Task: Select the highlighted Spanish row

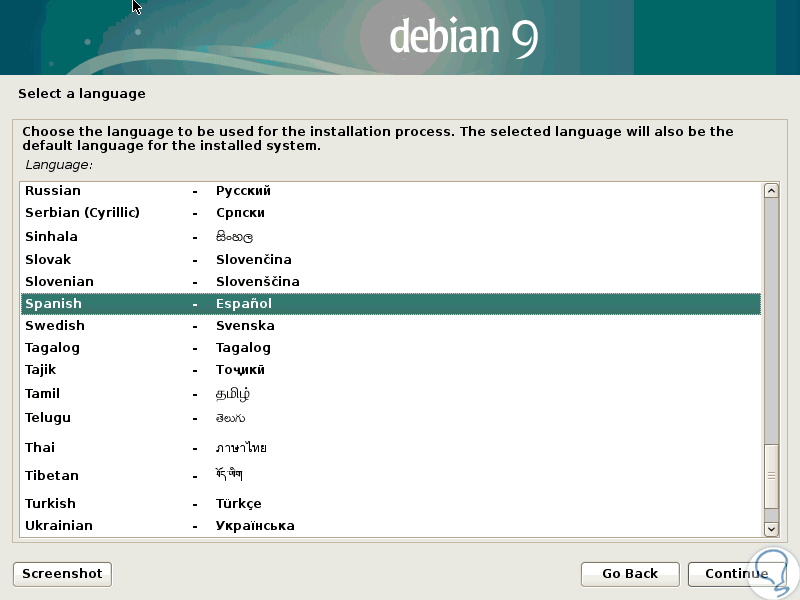Action: pos(391,304)
